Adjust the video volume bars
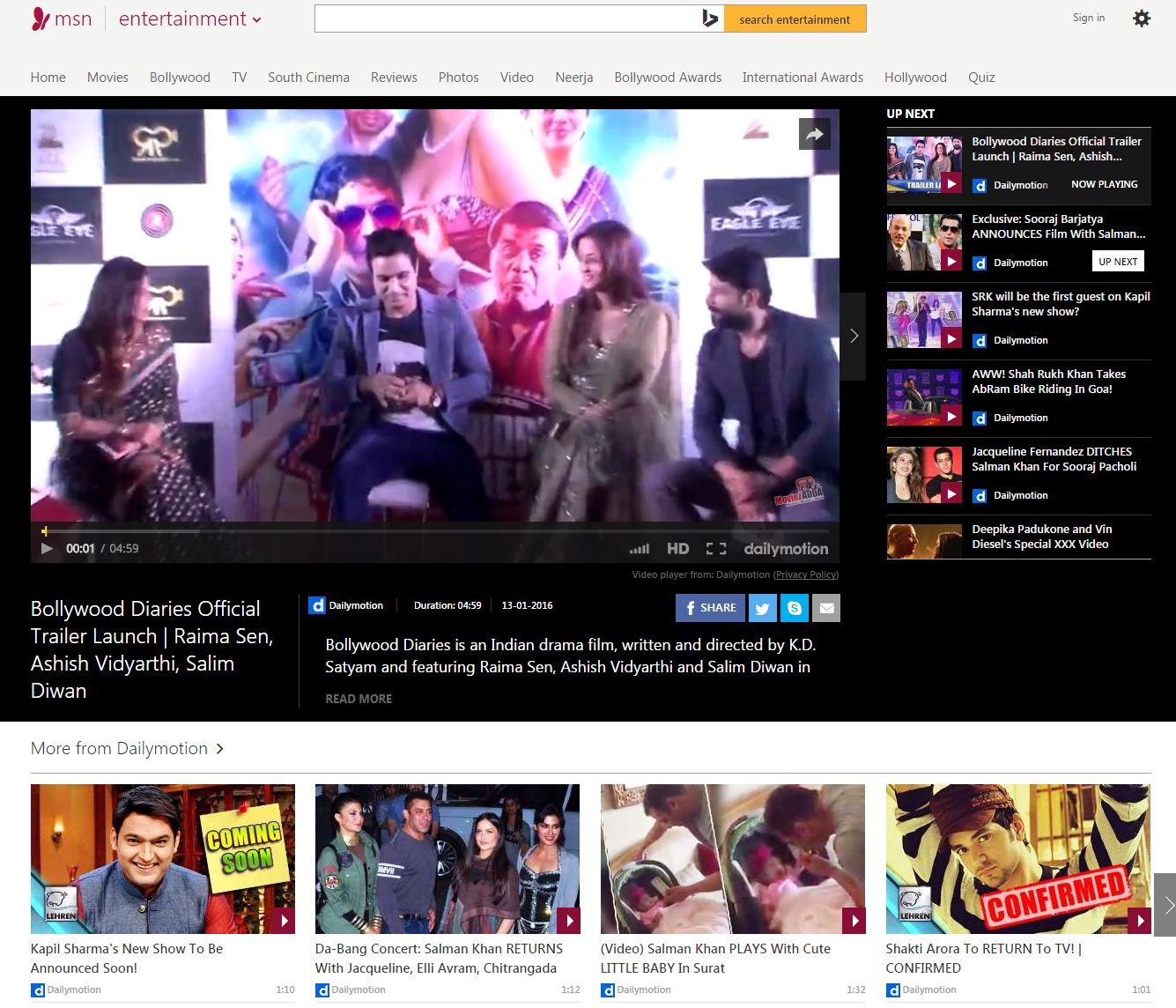The width and height of the screenshot is (1176, 1008). click(640, 549)
